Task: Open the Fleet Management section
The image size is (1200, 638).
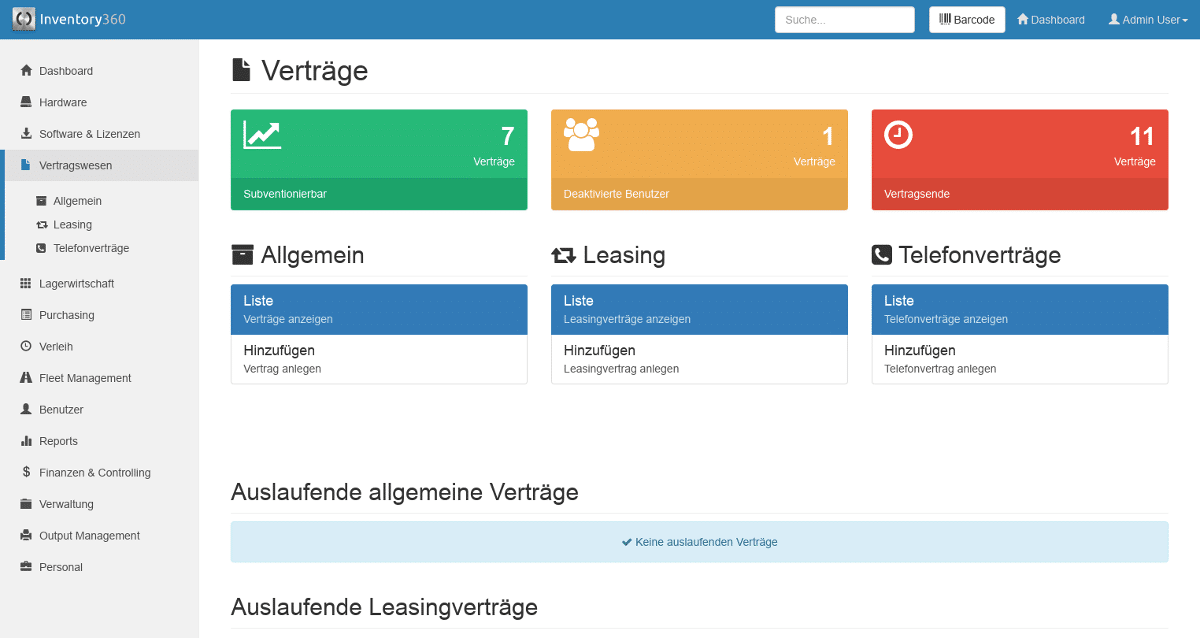Action: pyautogui.click(x=85, y=377)
